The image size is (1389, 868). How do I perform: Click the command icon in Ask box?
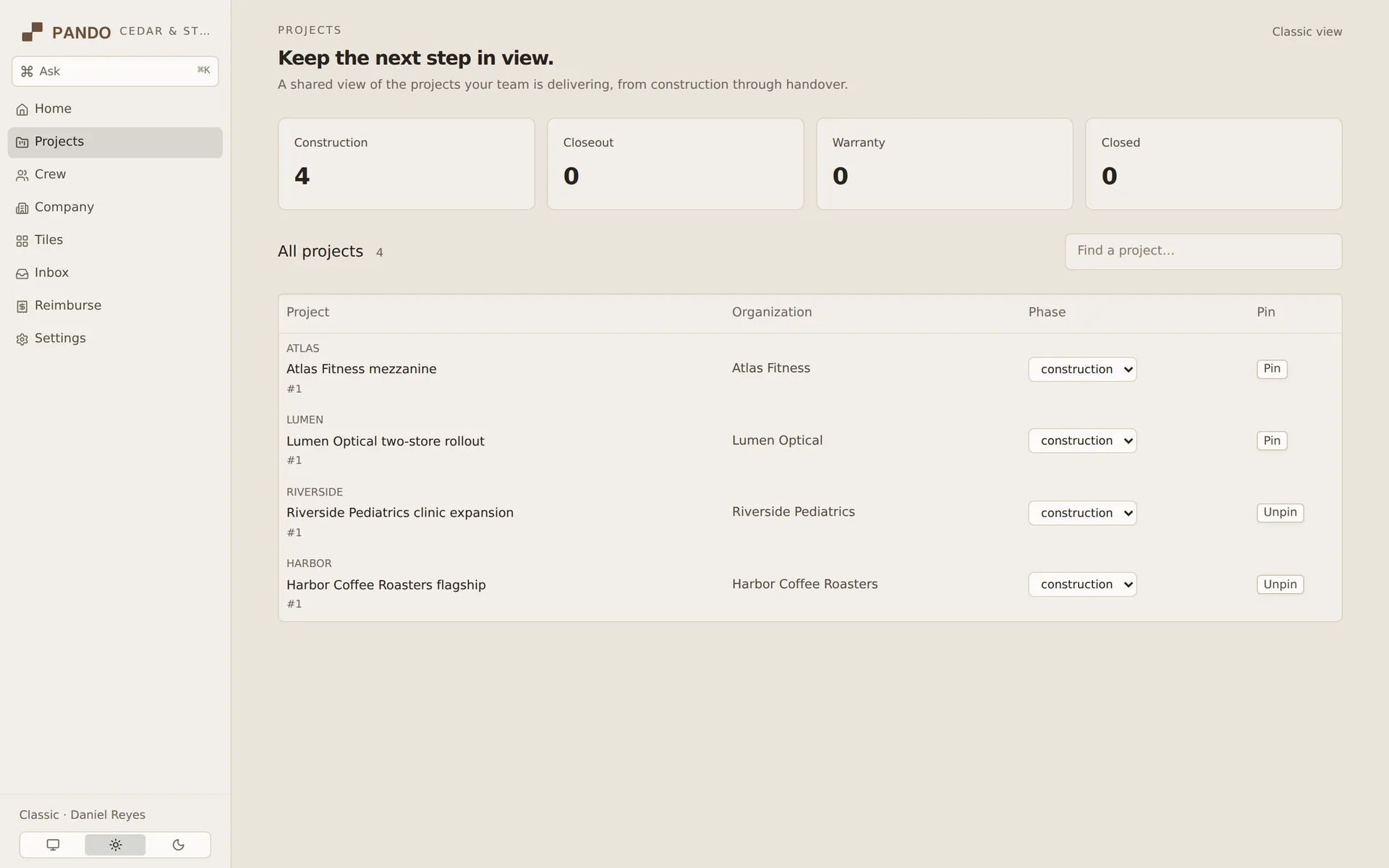(x=27, y=71)
